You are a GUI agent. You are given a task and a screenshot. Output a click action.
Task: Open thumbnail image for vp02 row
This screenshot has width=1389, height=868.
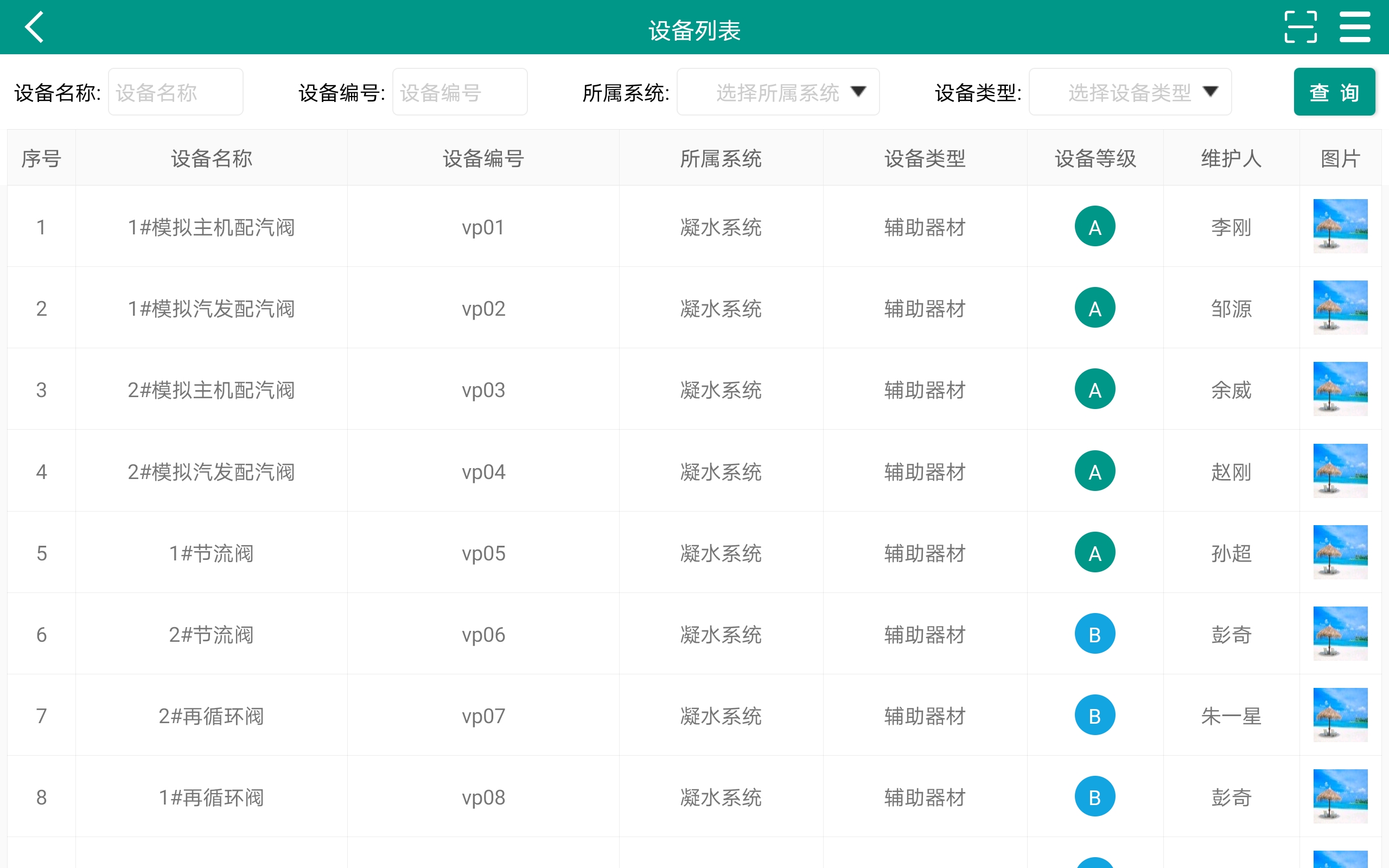(1340, 308)
